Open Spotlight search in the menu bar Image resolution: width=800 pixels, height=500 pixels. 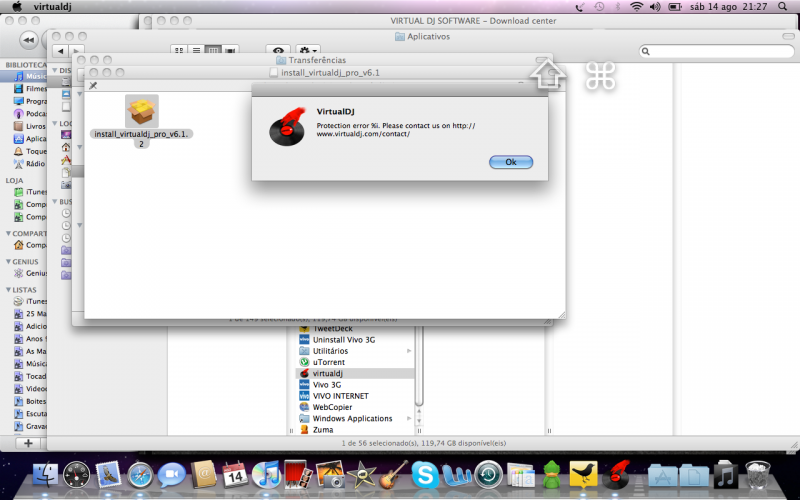point(783,7)
